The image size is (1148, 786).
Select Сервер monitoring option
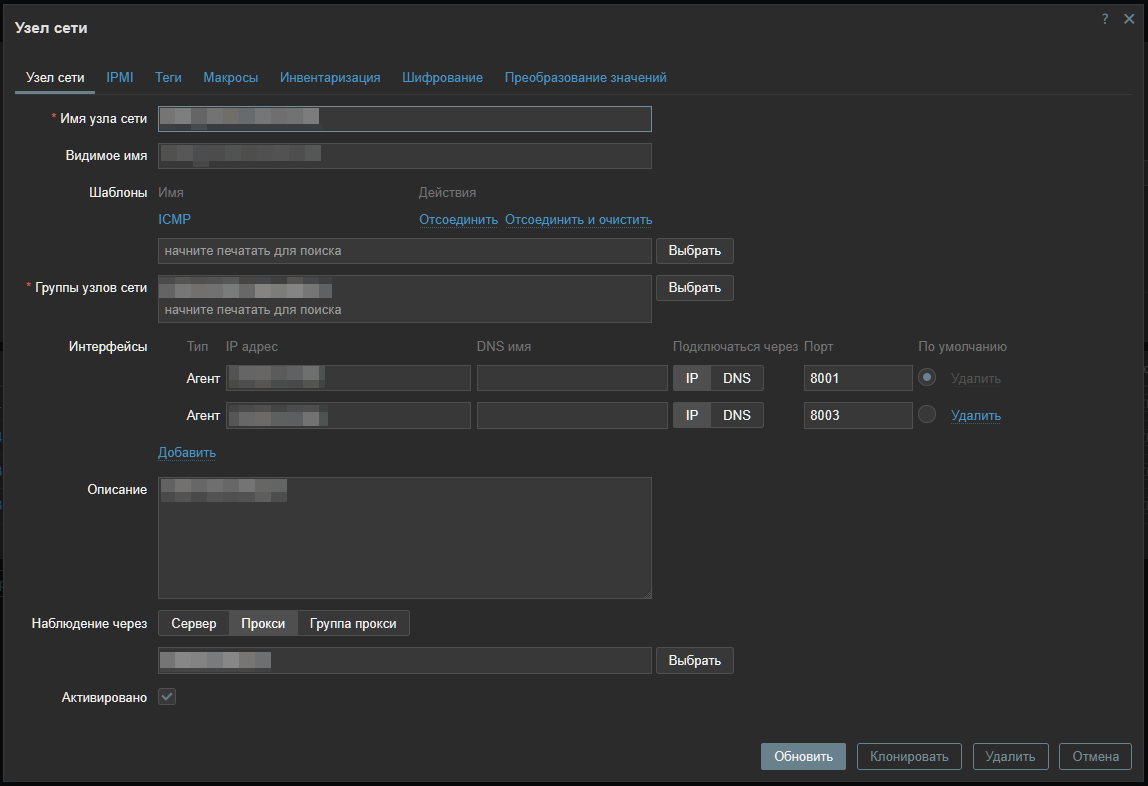tap(194, 623)
